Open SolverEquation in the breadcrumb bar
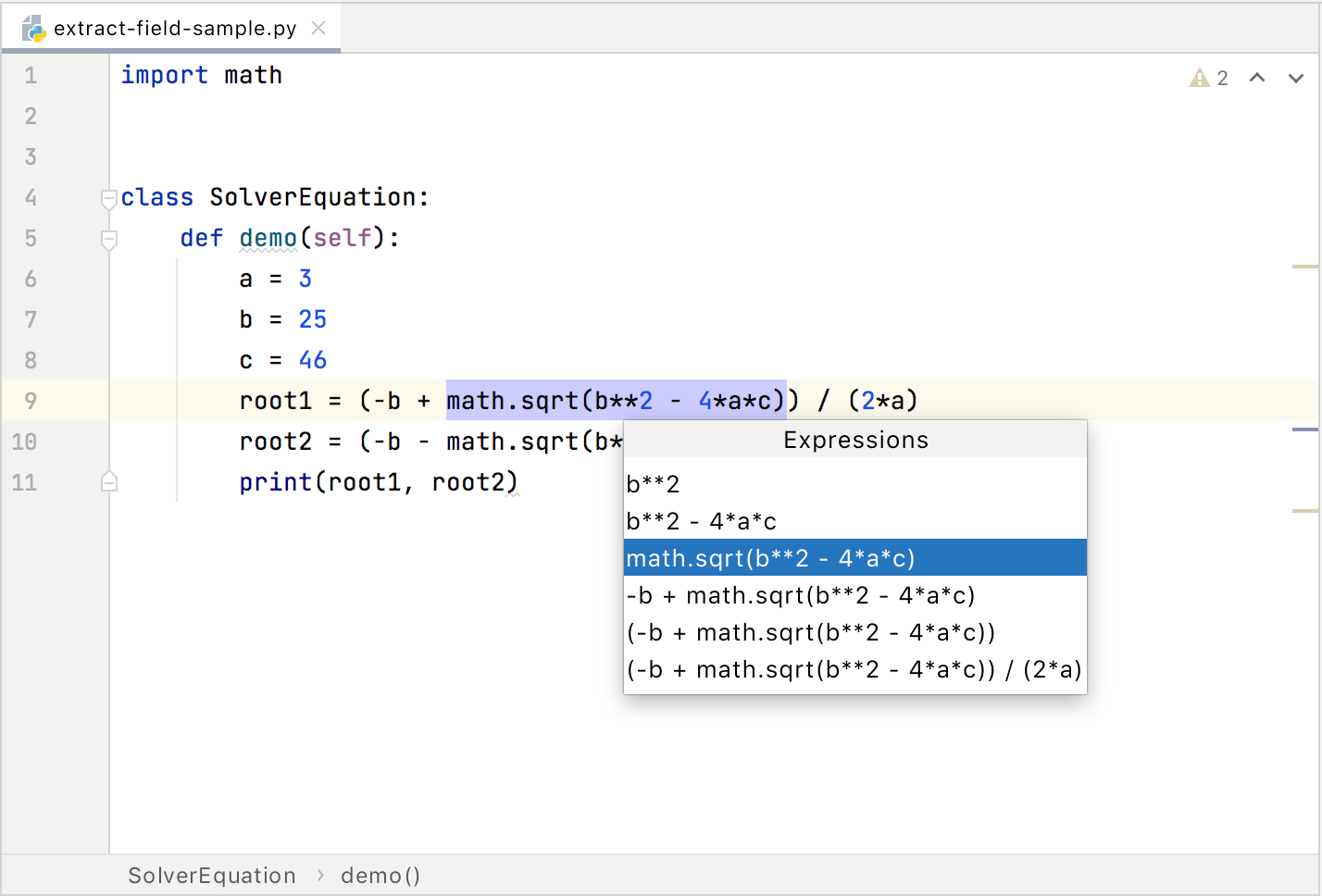Image resolution: width=1322 pixels, height=896 pixels. tap(212, 875)
